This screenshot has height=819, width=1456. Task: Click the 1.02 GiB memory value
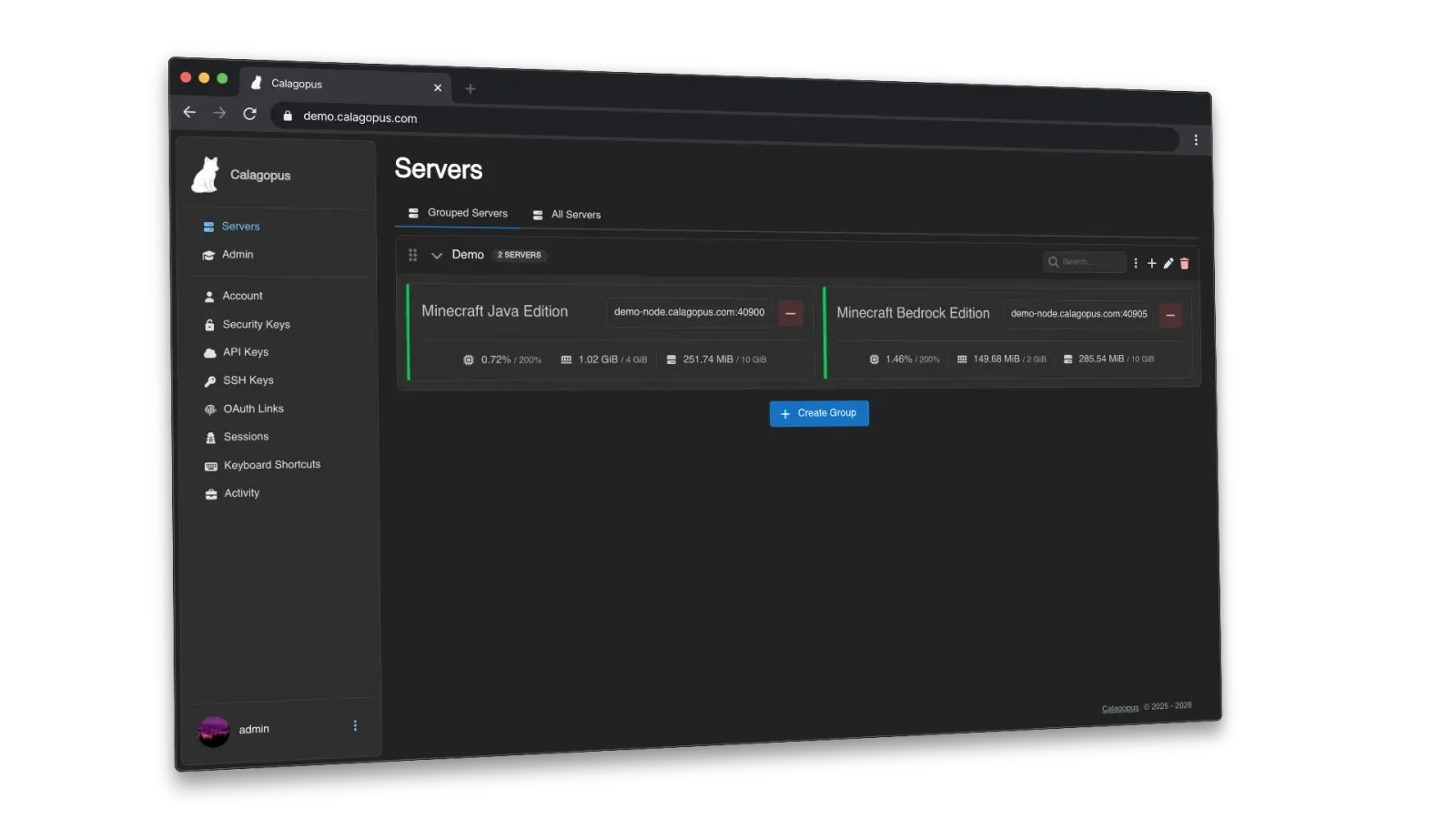click(598, 360)
